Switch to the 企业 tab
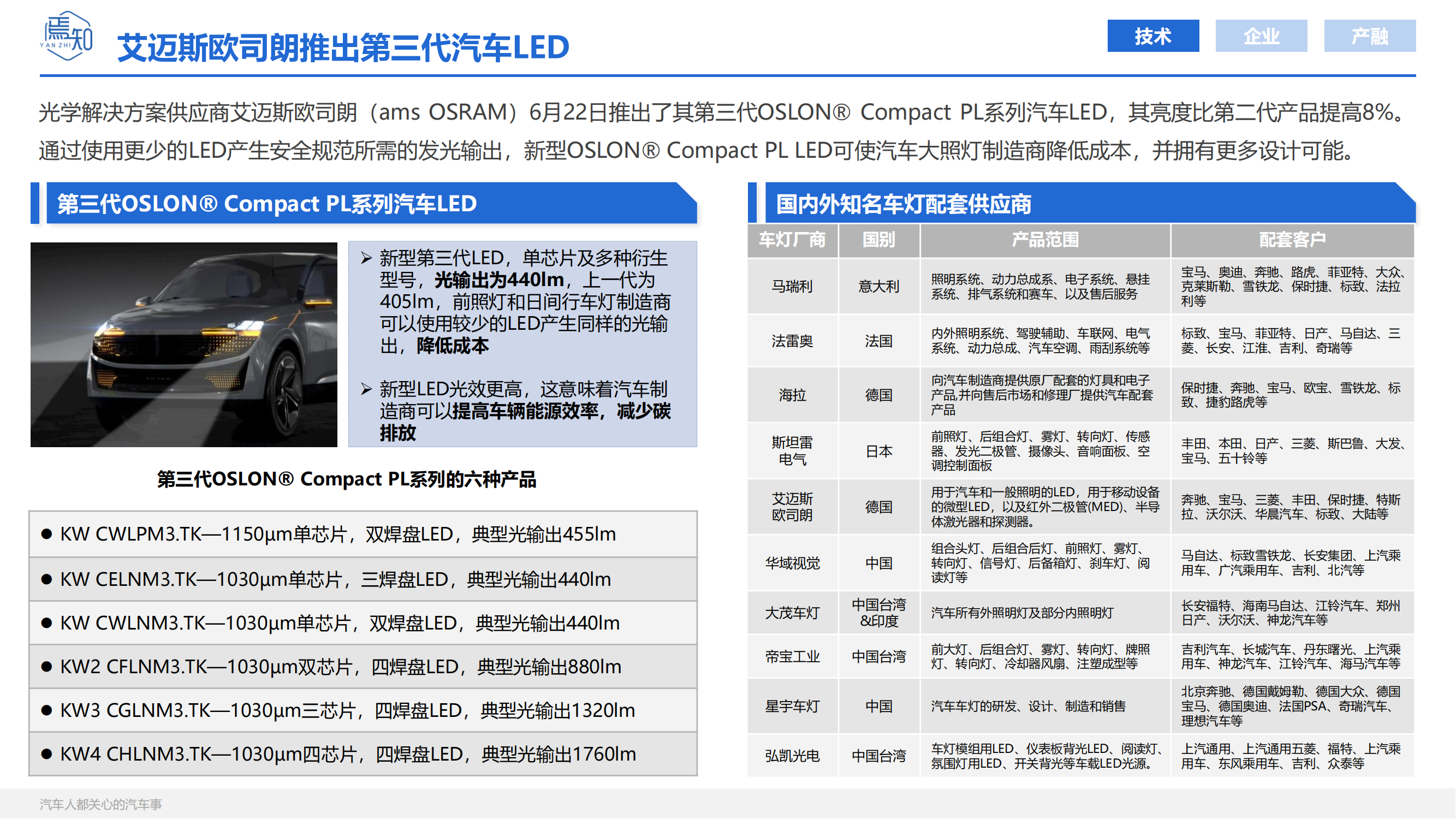Viewport: 1456px width, 819px height. pos(1262,36)
